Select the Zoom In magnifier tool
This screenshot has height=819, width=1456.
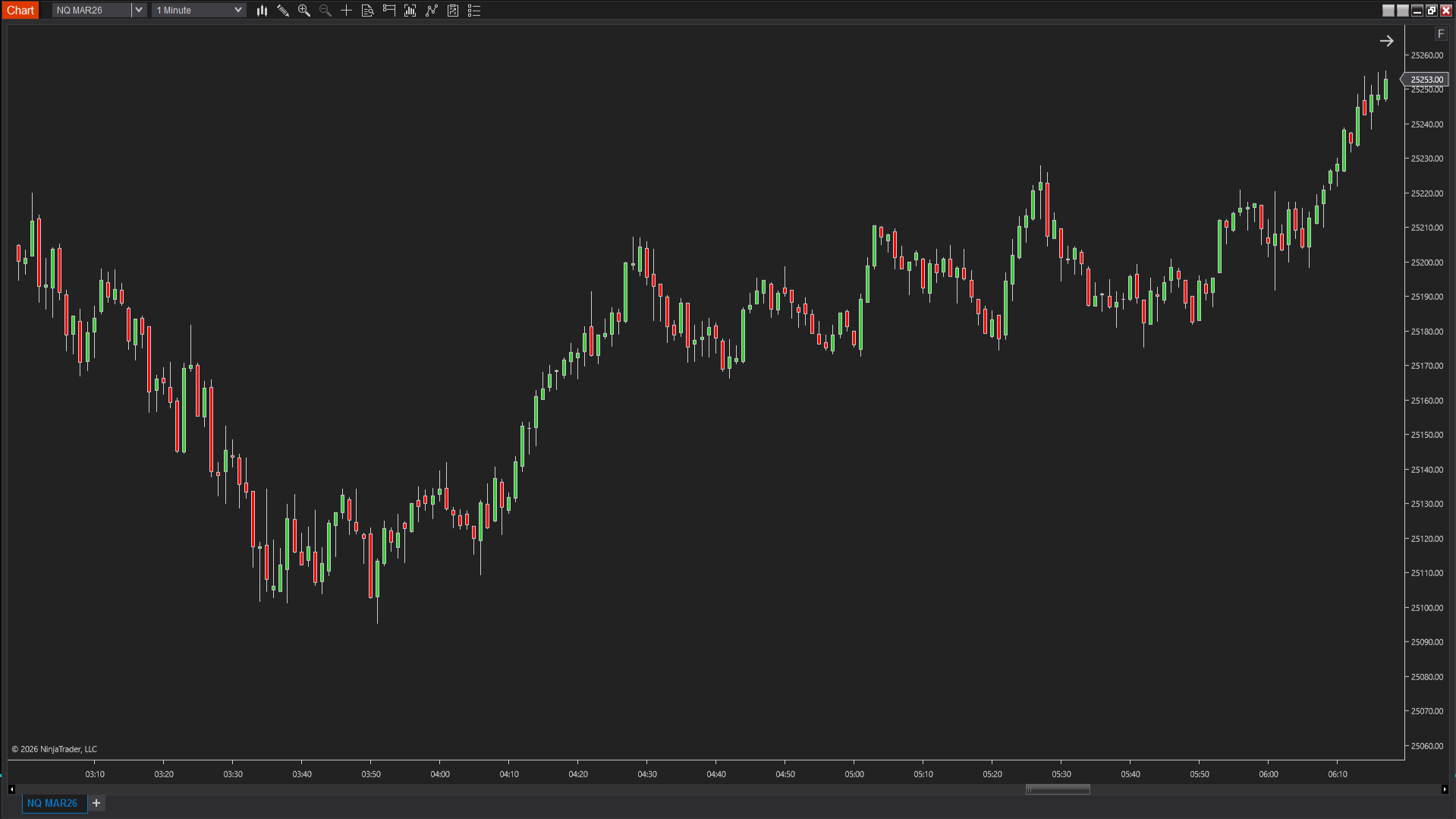[x=304, y=11]
